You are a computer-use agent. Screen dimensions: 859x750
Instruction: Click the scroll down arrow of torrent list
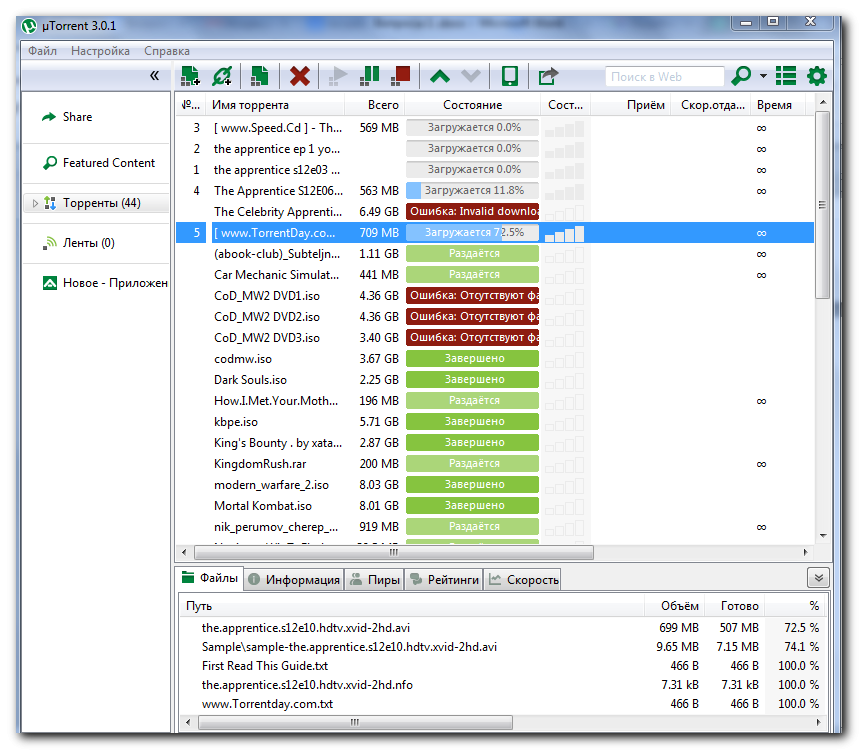point(822,536)
